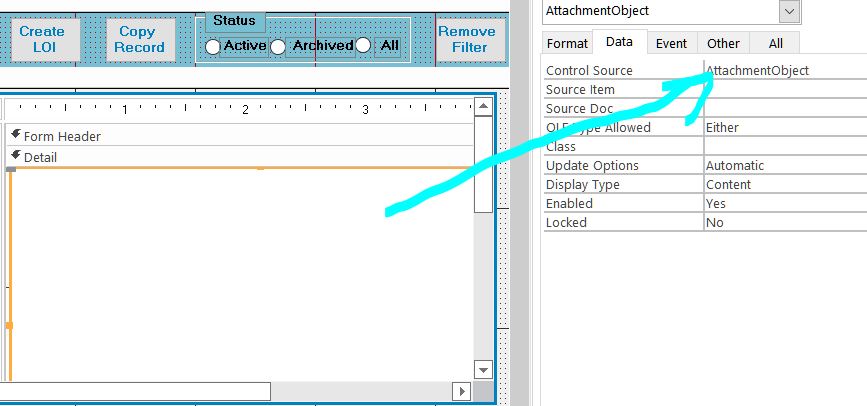Click the Source Item property field
Viewport: 867px width, 406px height.
[785, 90]
